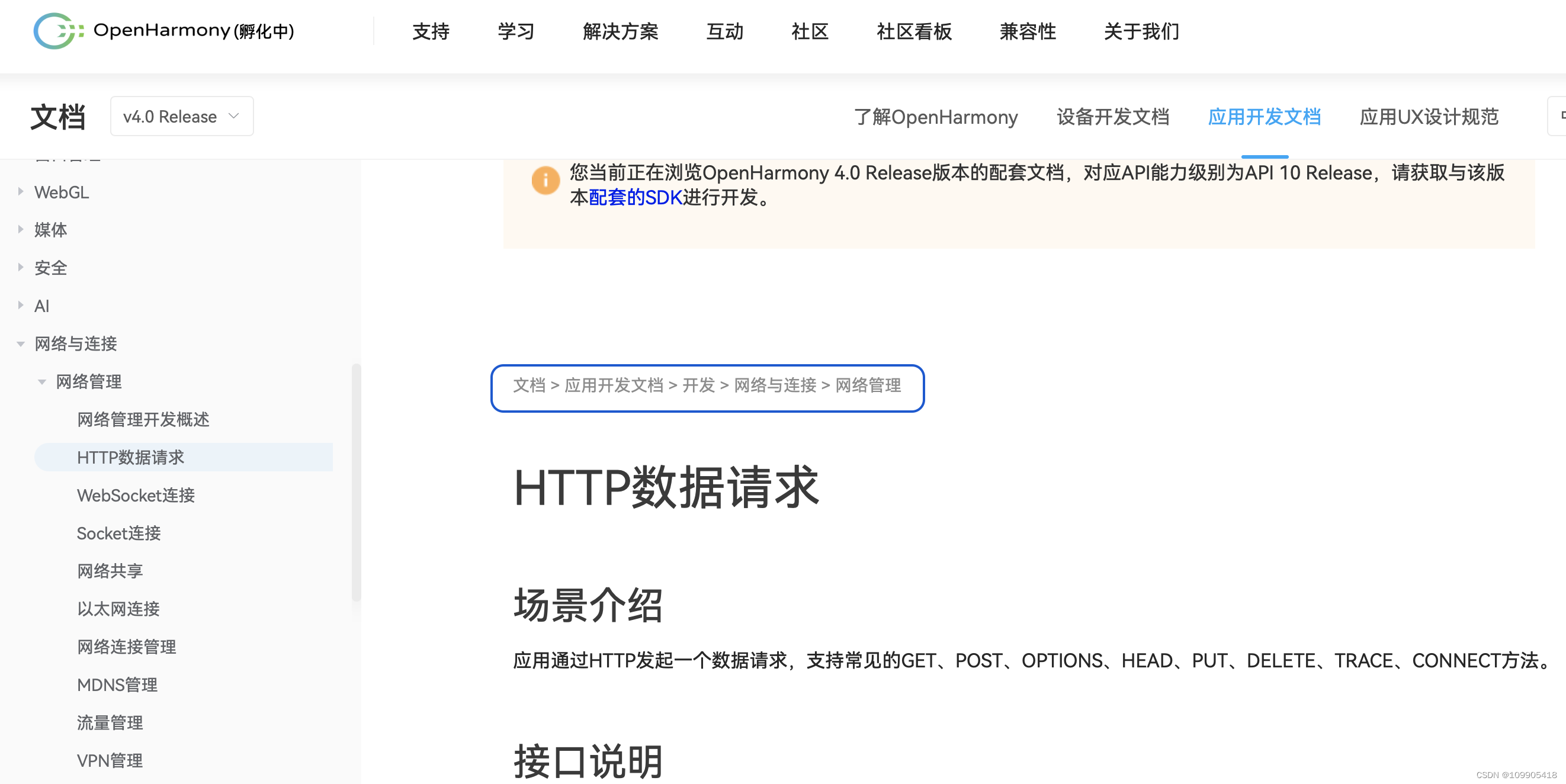
Task: Click 开发 in the breadcrumb
Action: pos(698,385)
